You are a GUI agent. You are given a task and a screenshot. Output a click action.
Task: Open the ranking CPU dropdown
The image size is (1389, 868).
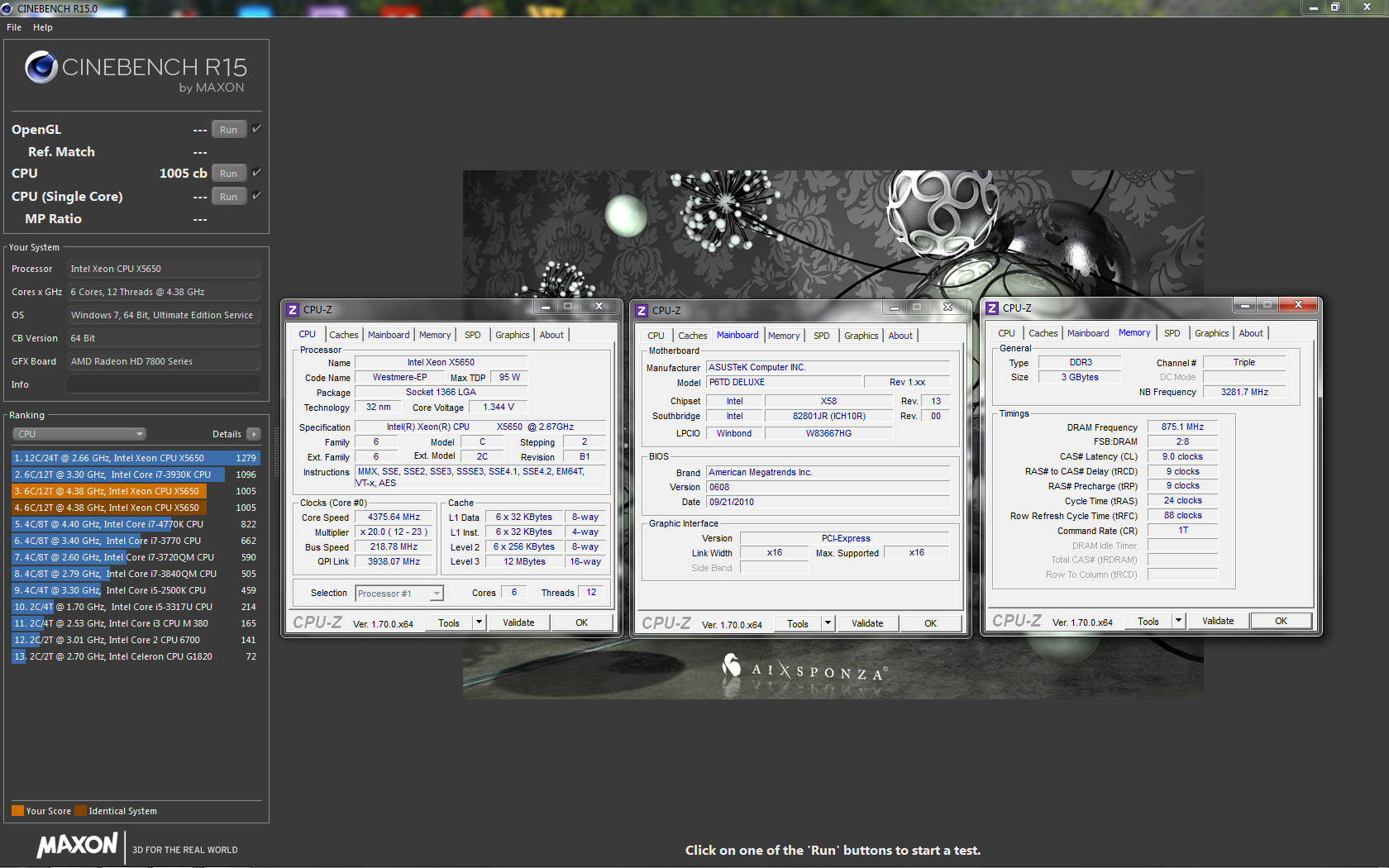pos(79,434)
